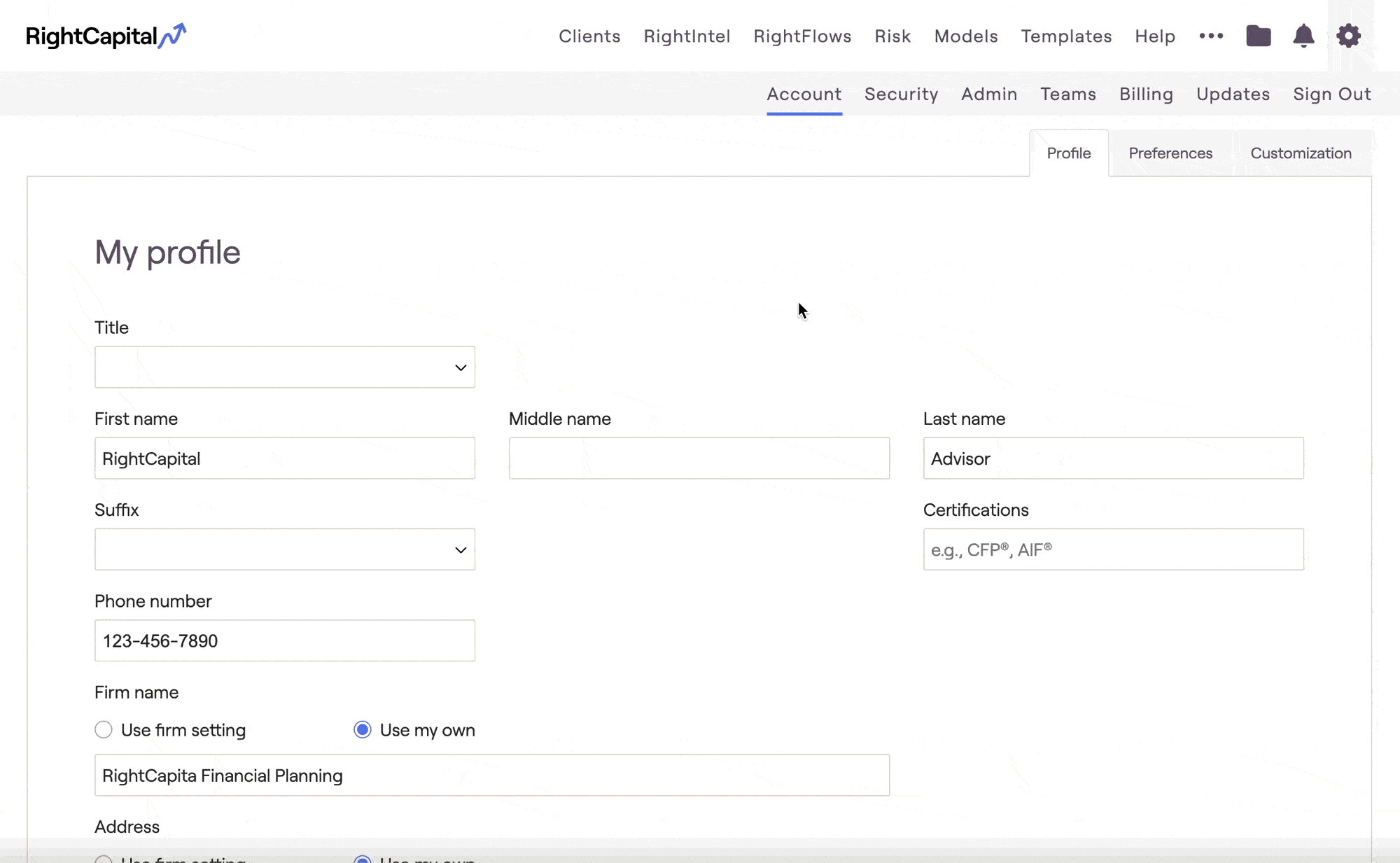Select 'Use my own' for Firm name
1400x863 pixels.
click(363, 730)
